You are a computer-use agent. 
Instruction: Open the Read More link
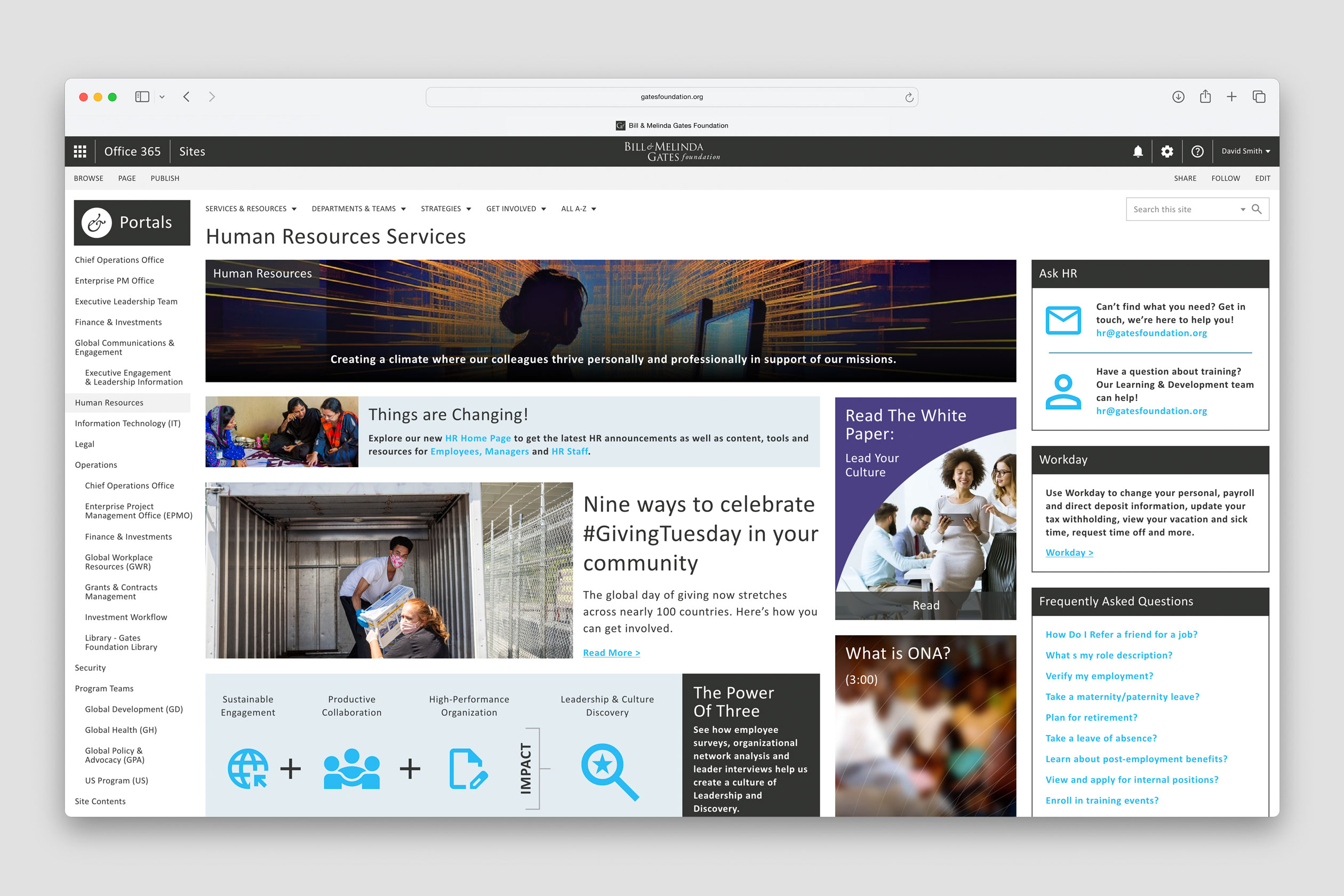pyautogui.click(x=611, y=653)
